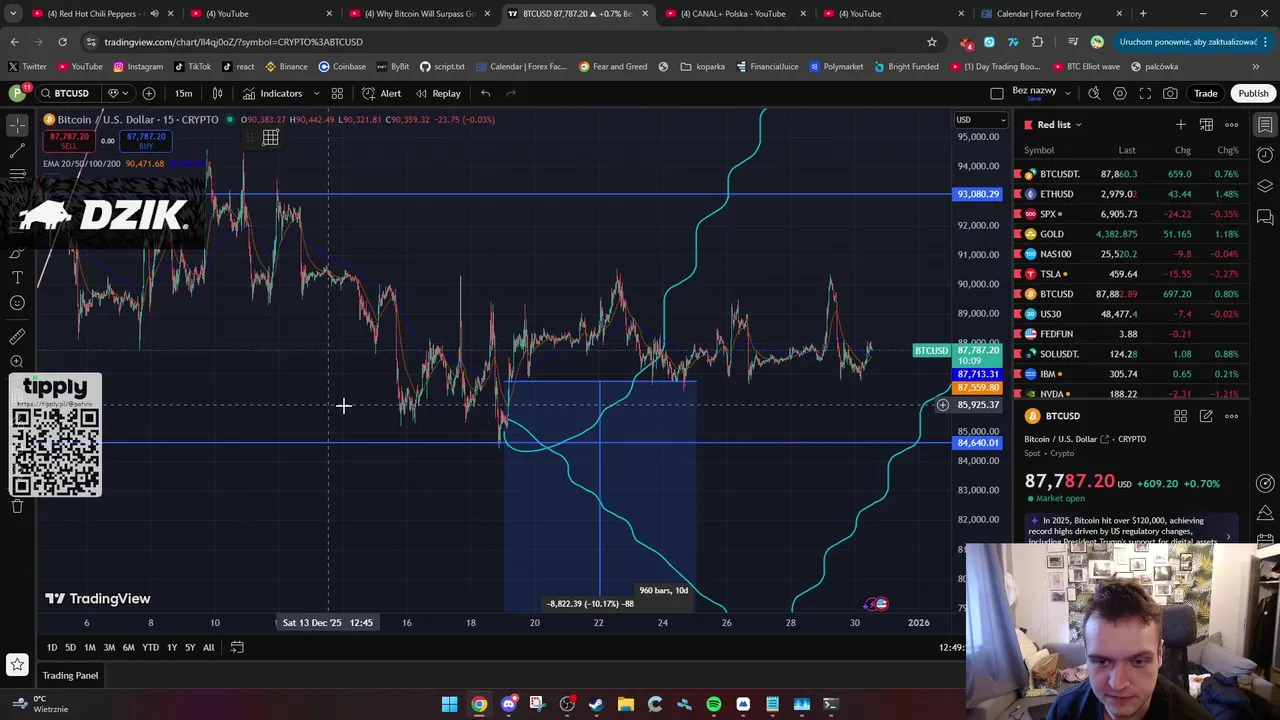
Task: Click the browser address bar URL
Action: 233,42
